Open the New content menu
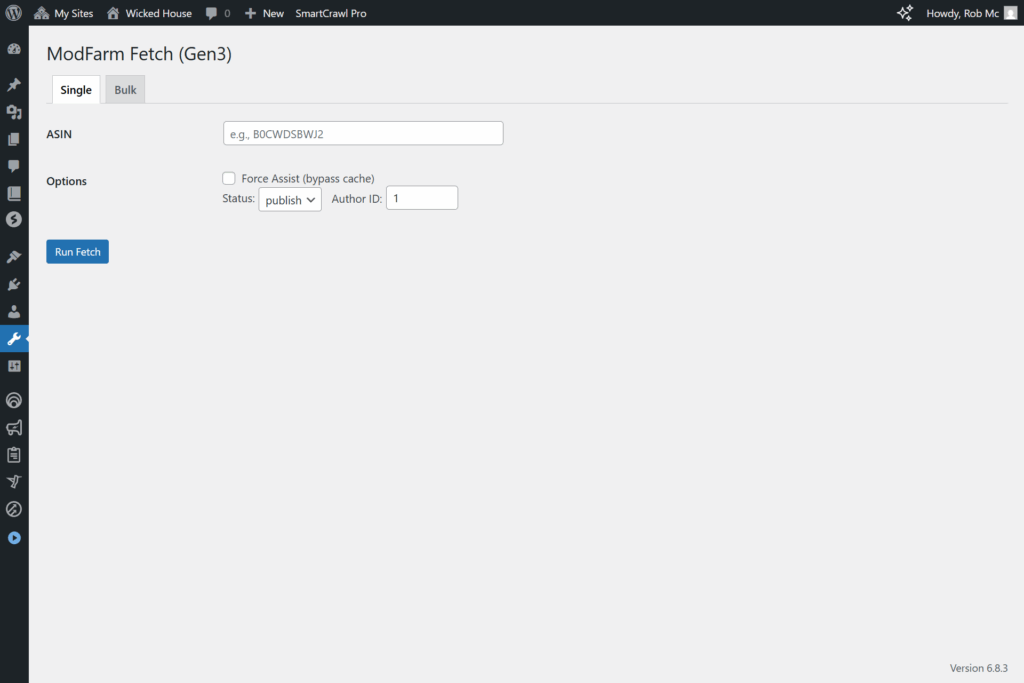This screenshot has height=683, width=1024. point(264,13)
